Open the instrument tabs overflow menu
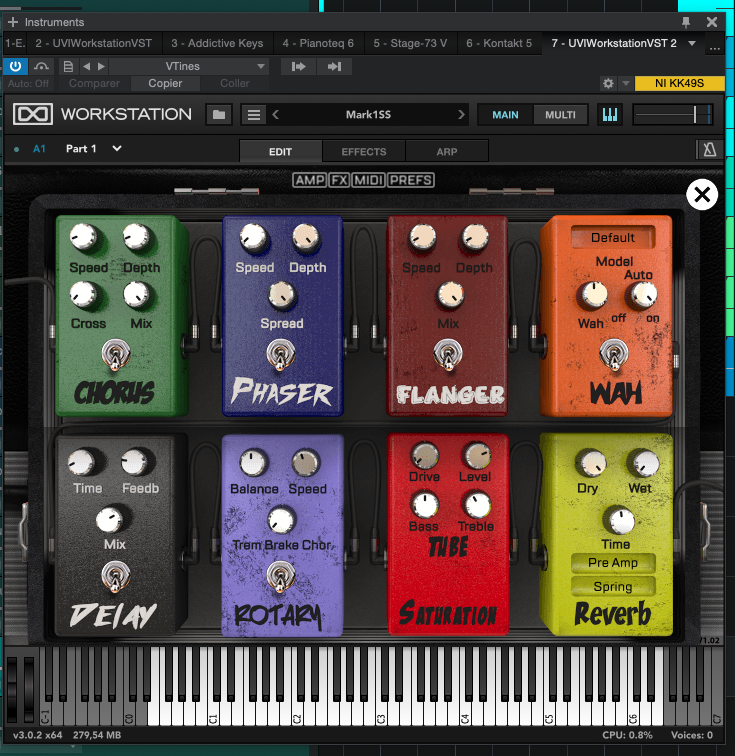This screenshot has width=735, height=756. coord(715,48)
